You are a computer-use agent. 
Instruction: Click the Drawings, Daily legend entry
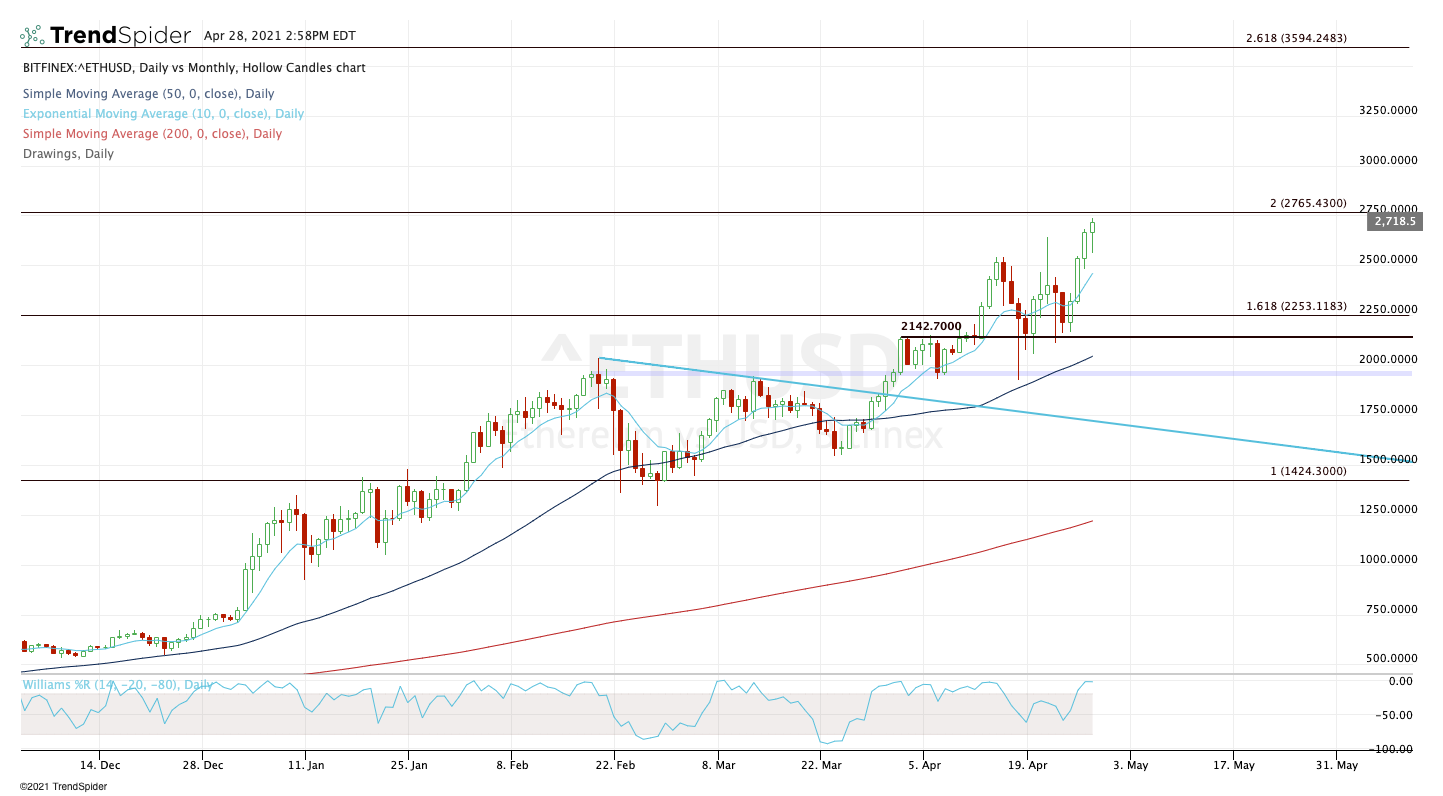point(68,153)
